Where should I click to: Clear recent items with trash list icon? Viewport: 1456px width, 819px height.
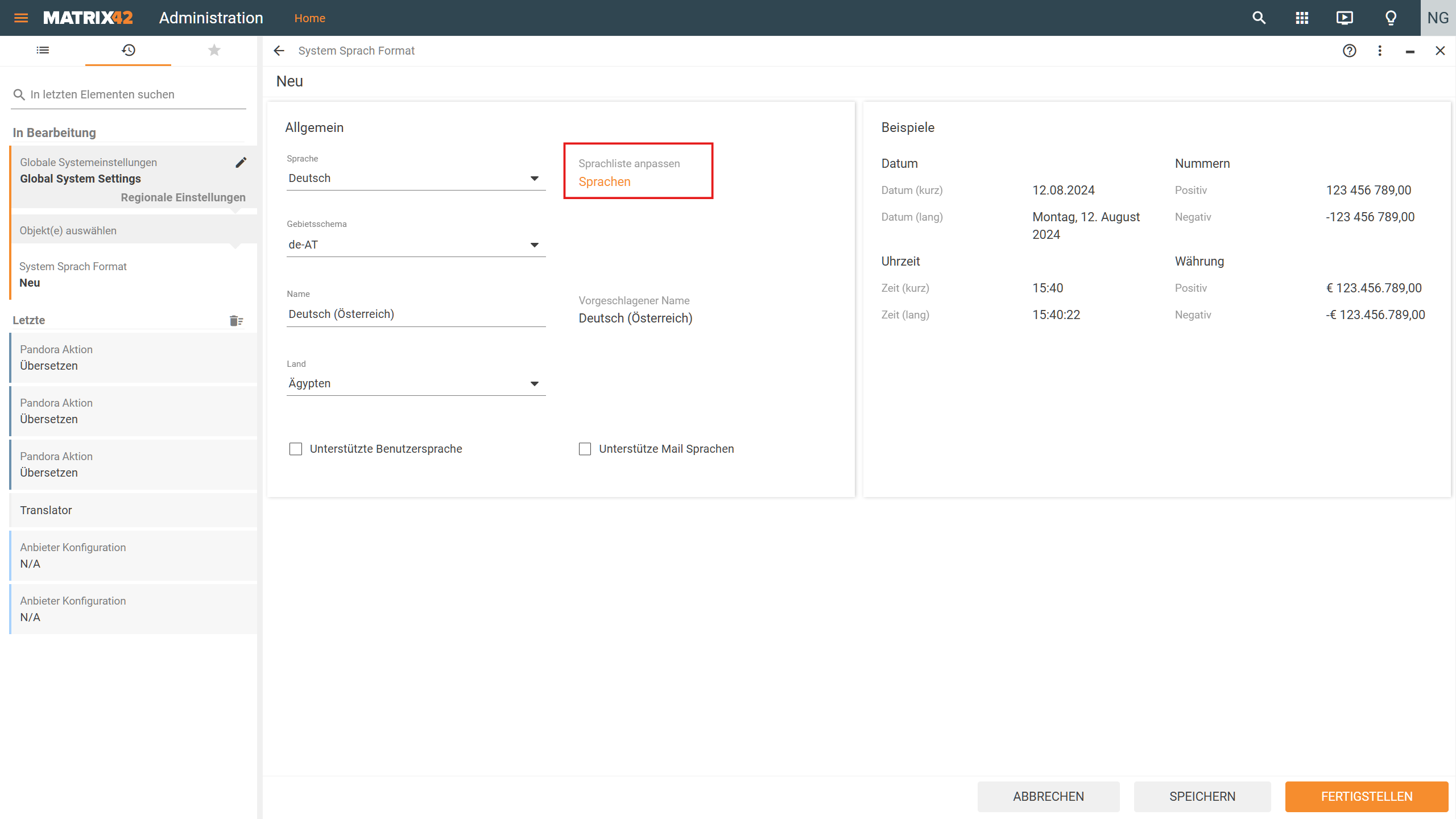click(x=236, y=321)
